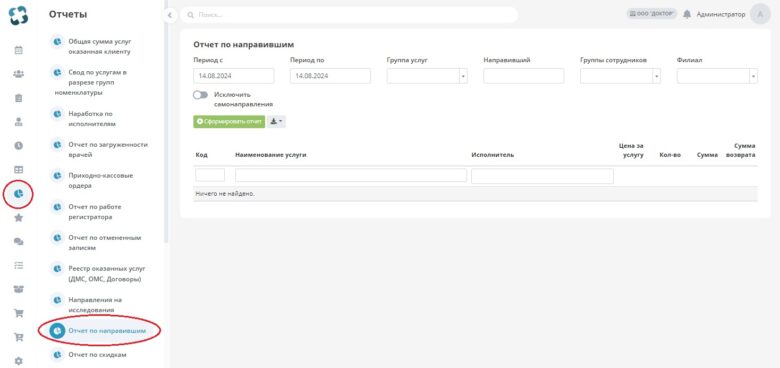Focus the Направивший input field
Image resolution: width=780 pixels, height=368 pixels.
coord(524,76)
